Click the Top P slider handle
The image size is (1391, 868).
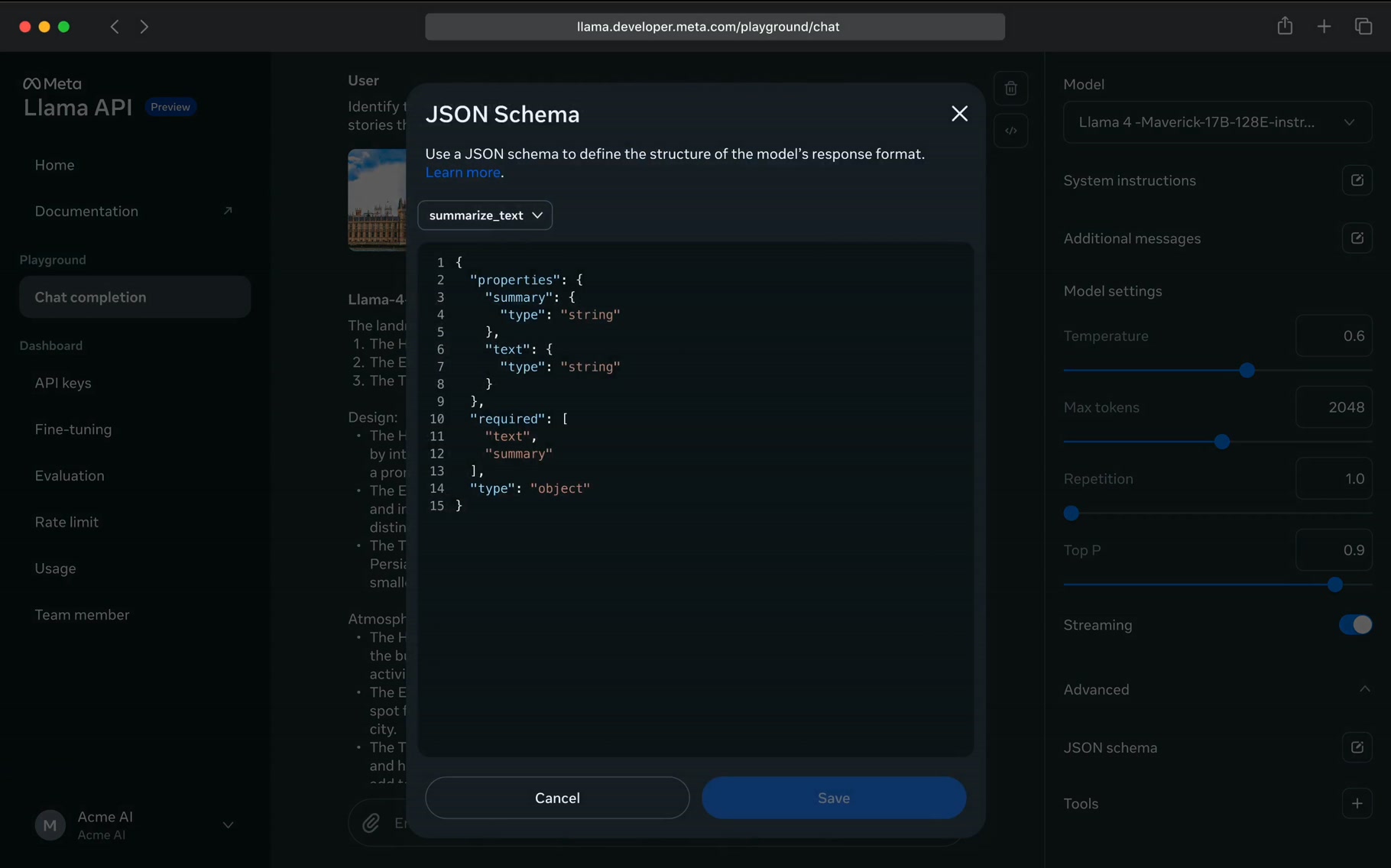click(1334, 585)
